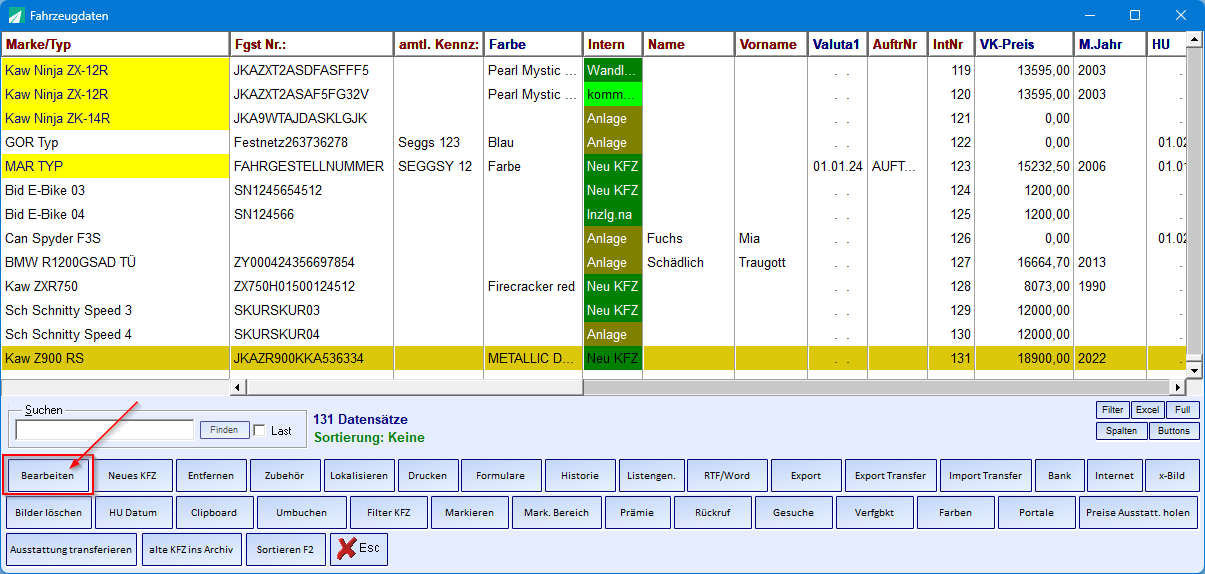Click the Bid E-Bike 03 row
The width and height of the screenshot is (1205, 574).
[x=594, y=190]
